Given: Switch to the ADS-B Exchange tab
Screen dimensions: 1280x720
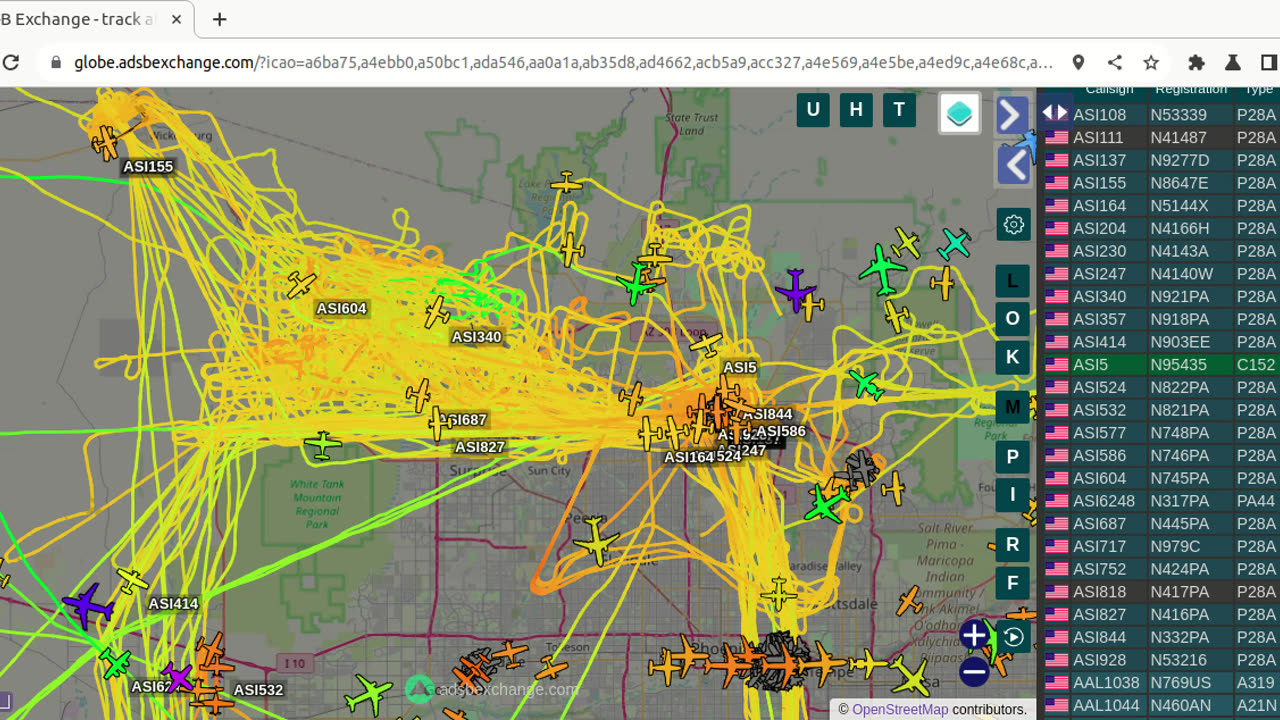Looking at the screenshot, I should 78,19.
